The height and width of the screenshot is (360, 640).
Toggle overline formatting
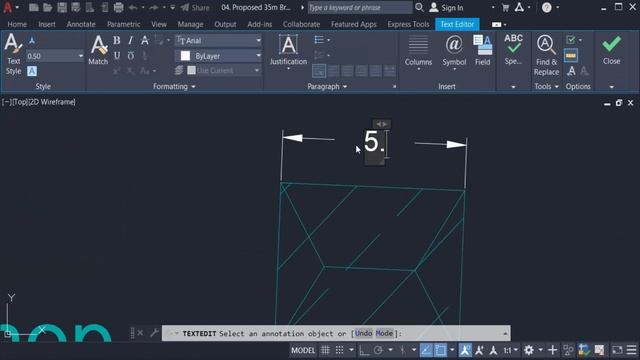tap(131, 56)
